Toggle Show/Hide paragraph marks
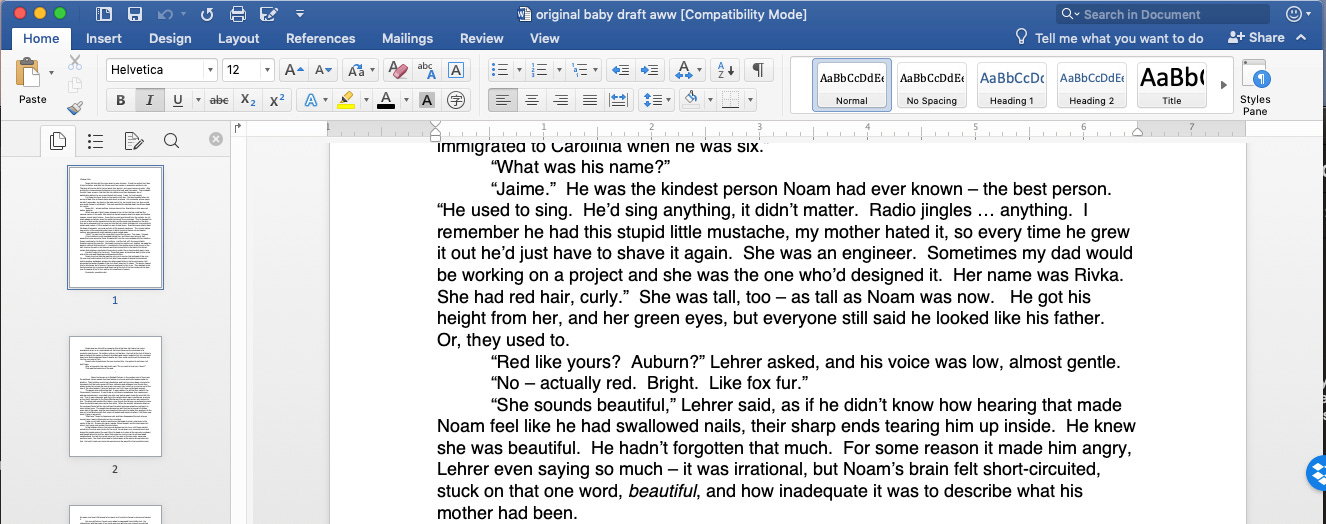1326x524 pixels. (758, 70)
